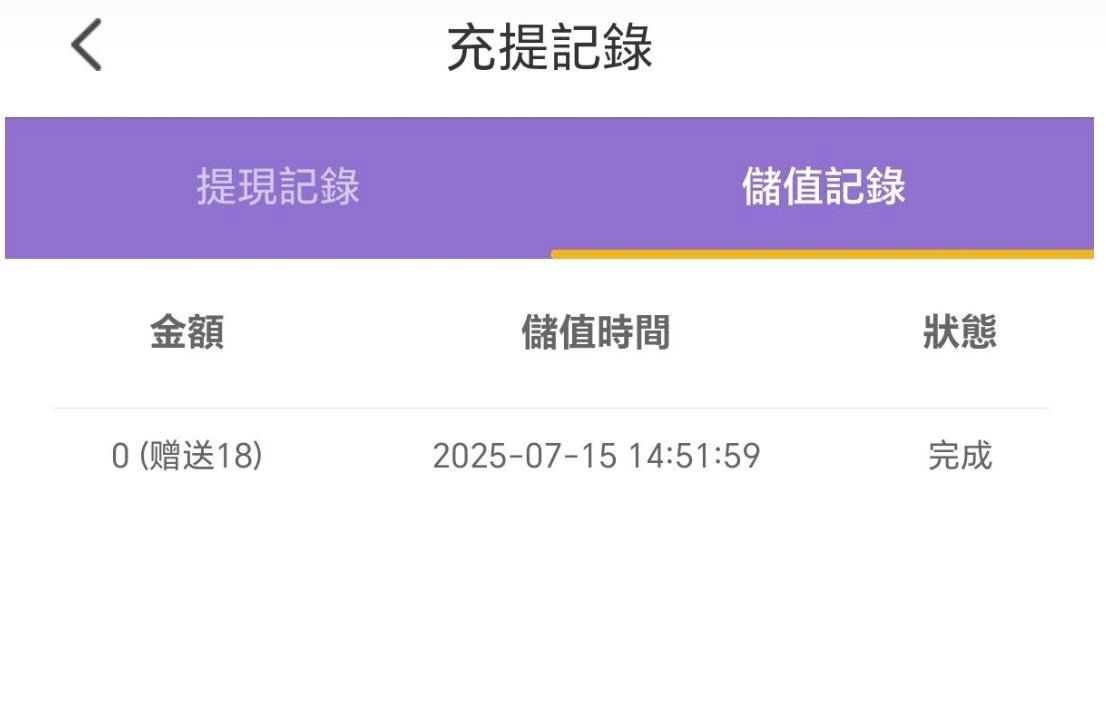Open the 0 (赠送18) amount entry
The height and width of the screenshot is (715, 1106).
click(187, 456)
